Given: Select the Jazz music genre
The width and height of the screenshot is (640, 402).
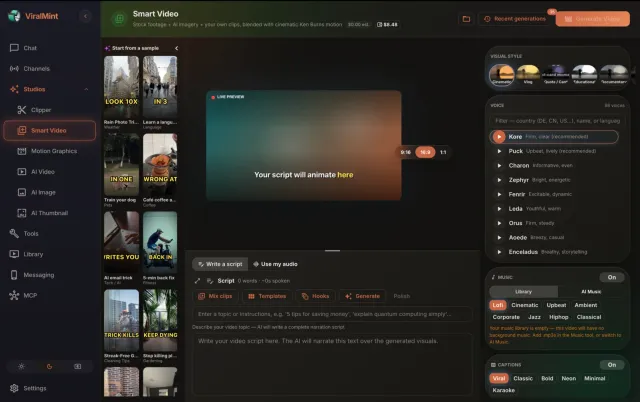Looking at the screenshot, I should 534,317.
